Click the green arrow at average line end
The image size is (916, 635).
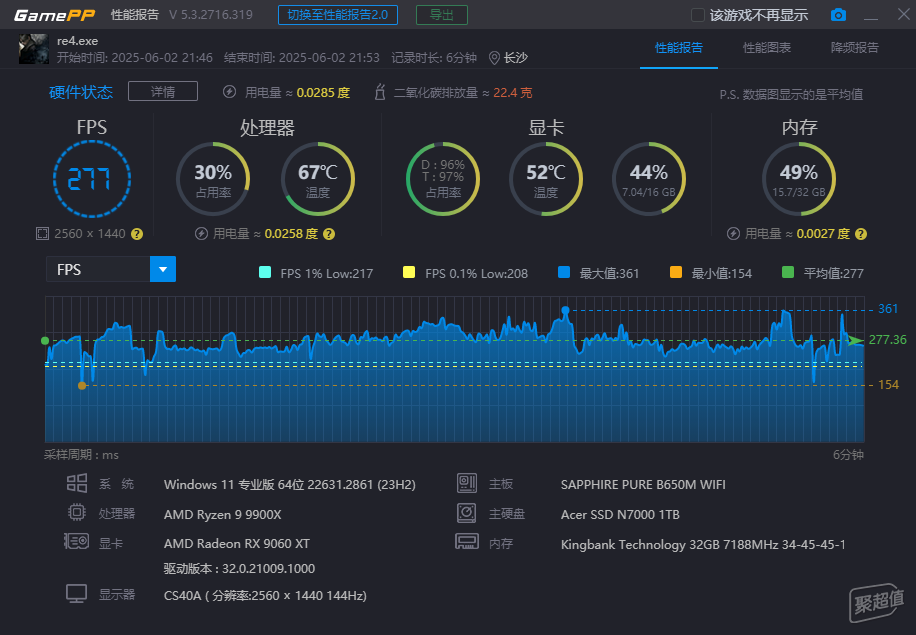(x=855, y=340)
